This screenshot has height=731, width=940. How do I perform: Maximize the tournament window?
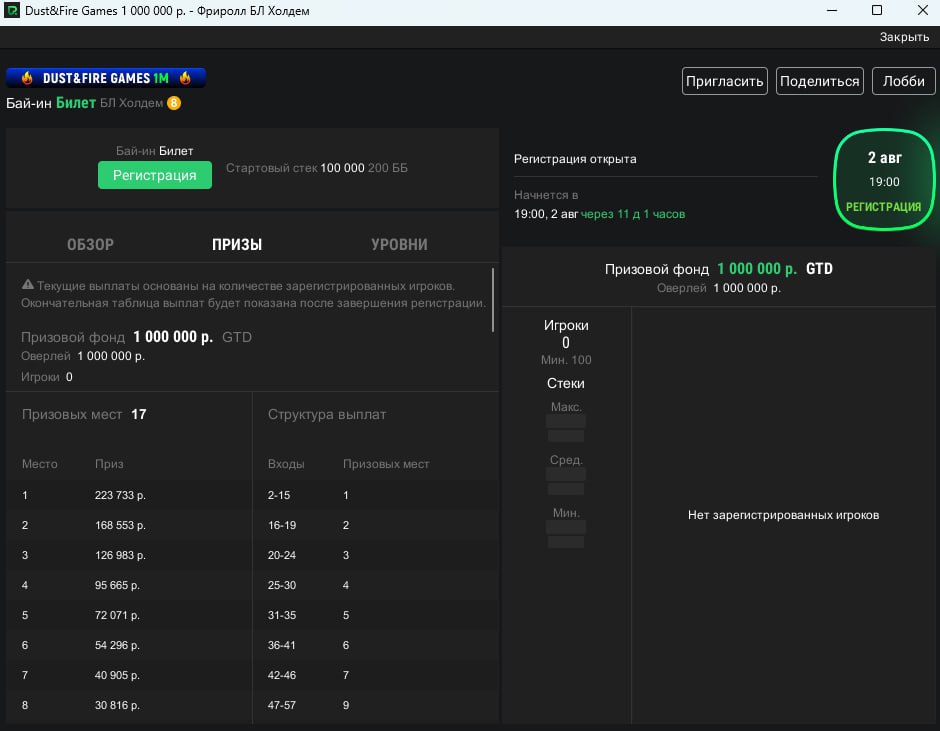877,10
